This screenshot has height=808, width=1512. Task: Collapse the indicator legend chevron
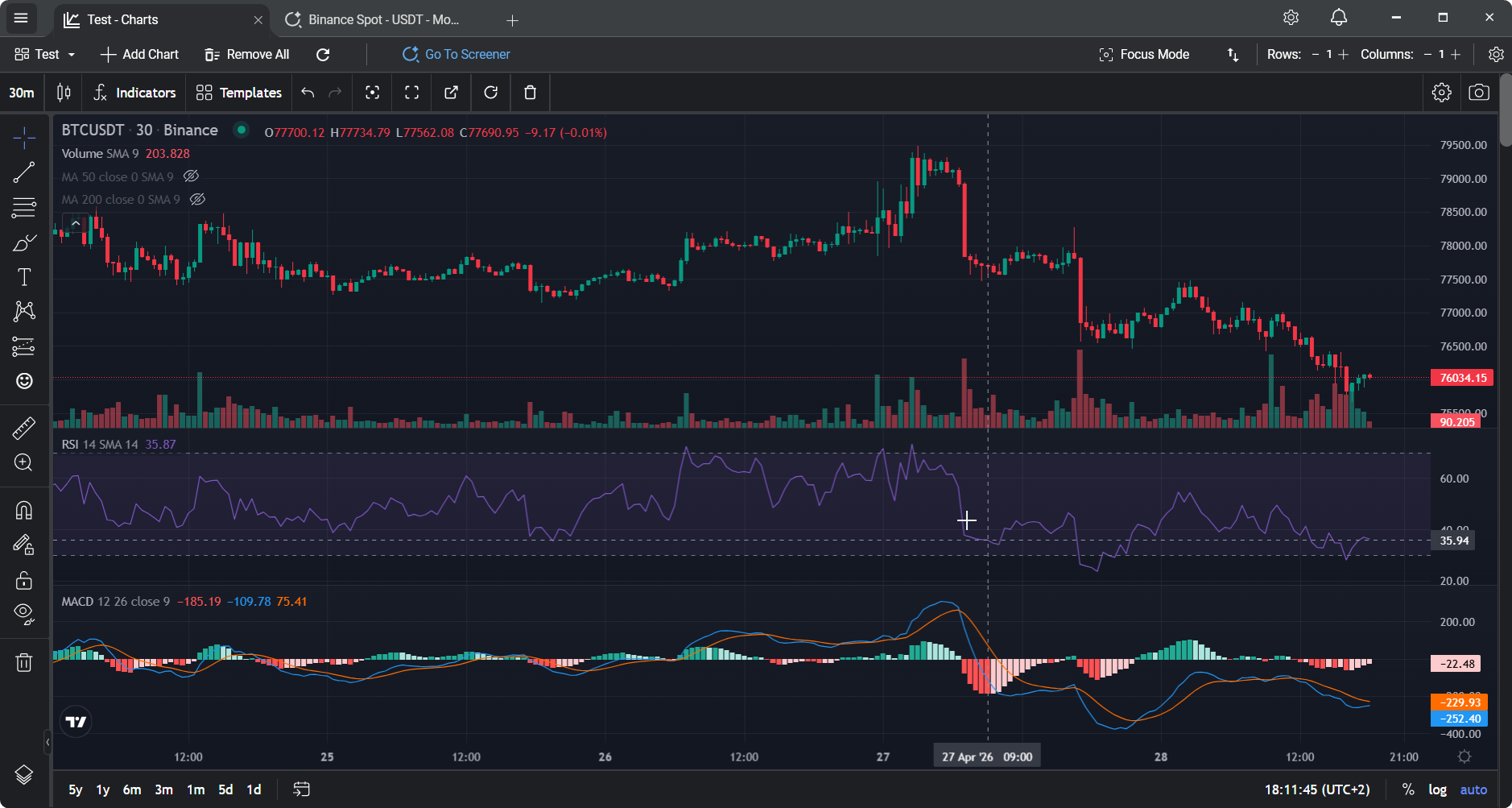(76, 223)
